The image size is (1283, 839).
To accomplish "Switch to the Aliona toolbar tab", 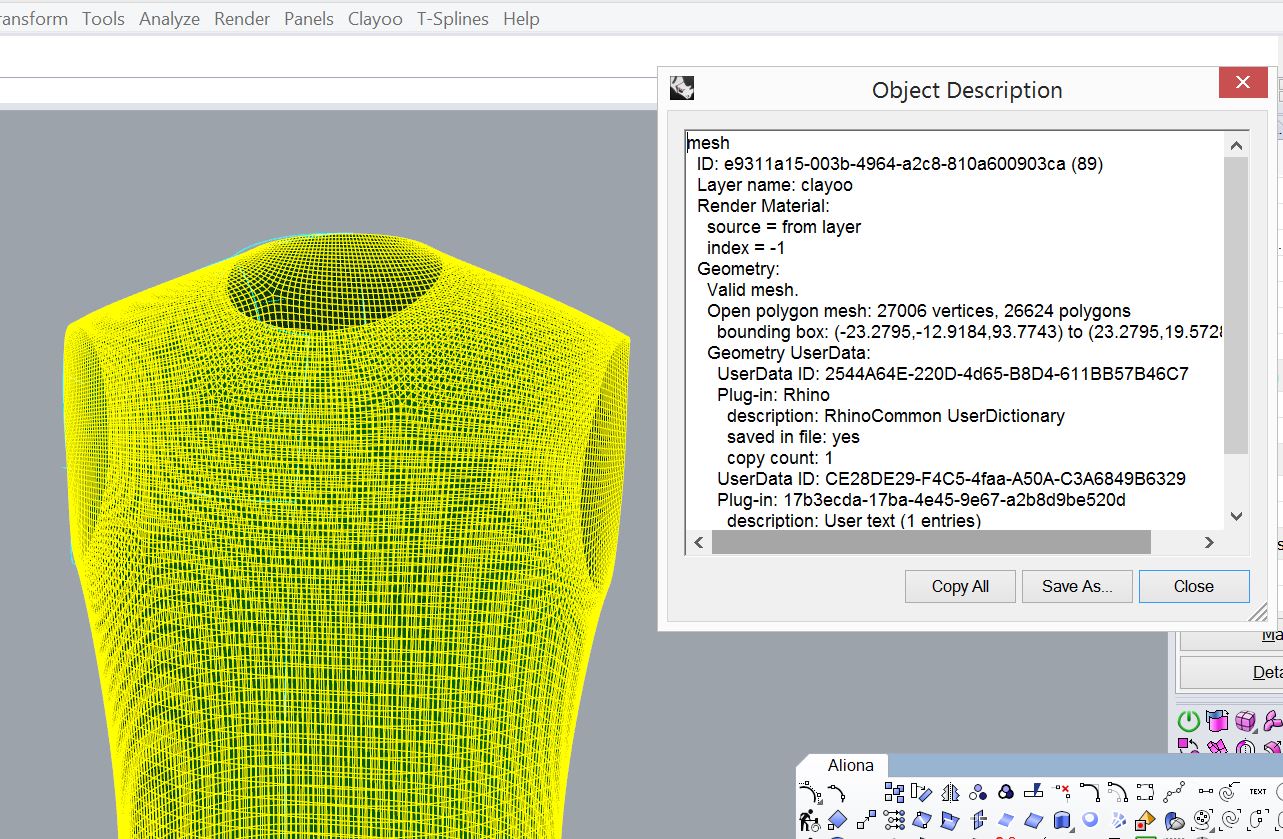I will (850, 766).
